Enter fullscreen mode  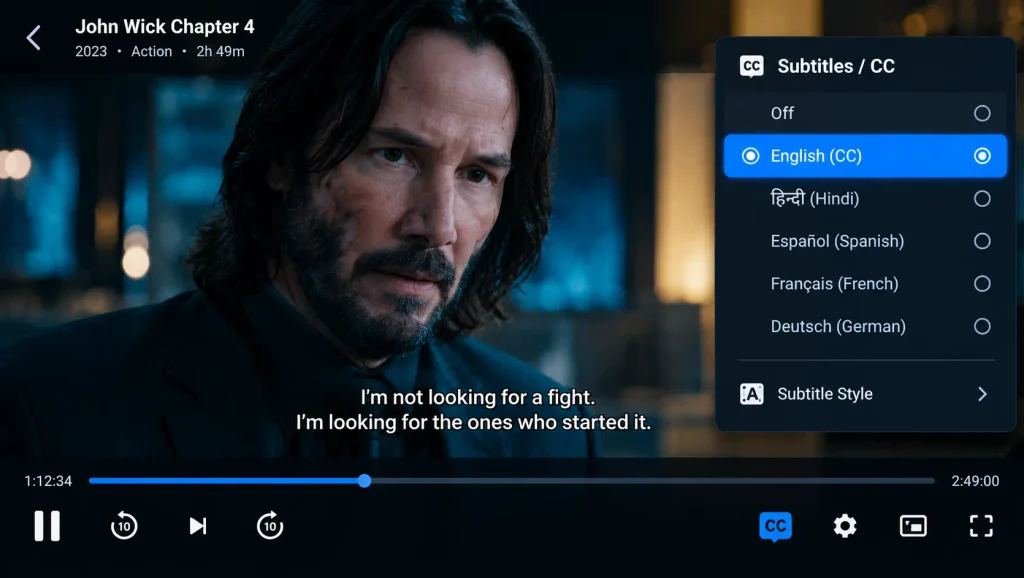point(981,526)
